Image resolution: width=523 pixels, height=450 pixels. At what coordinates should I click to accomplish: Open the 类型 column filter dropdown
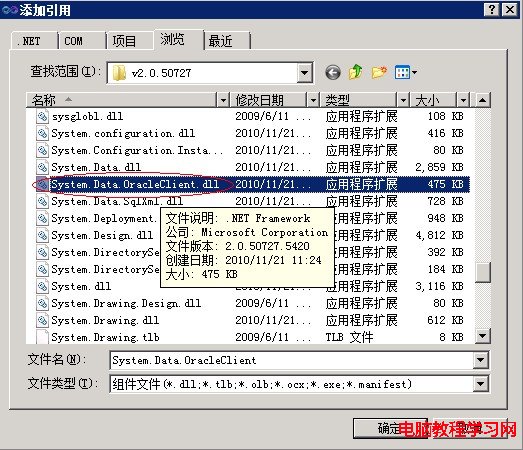(x=403, y=100)
